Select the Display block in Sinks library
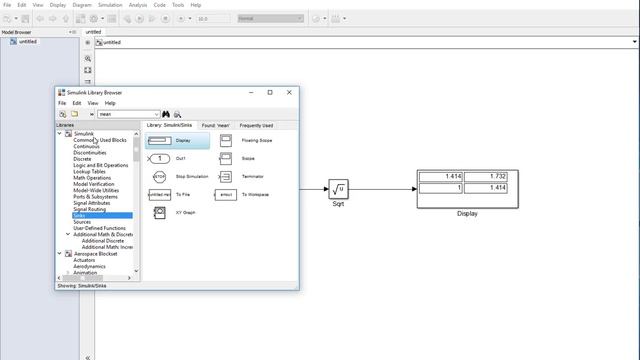 click(177, 140)
